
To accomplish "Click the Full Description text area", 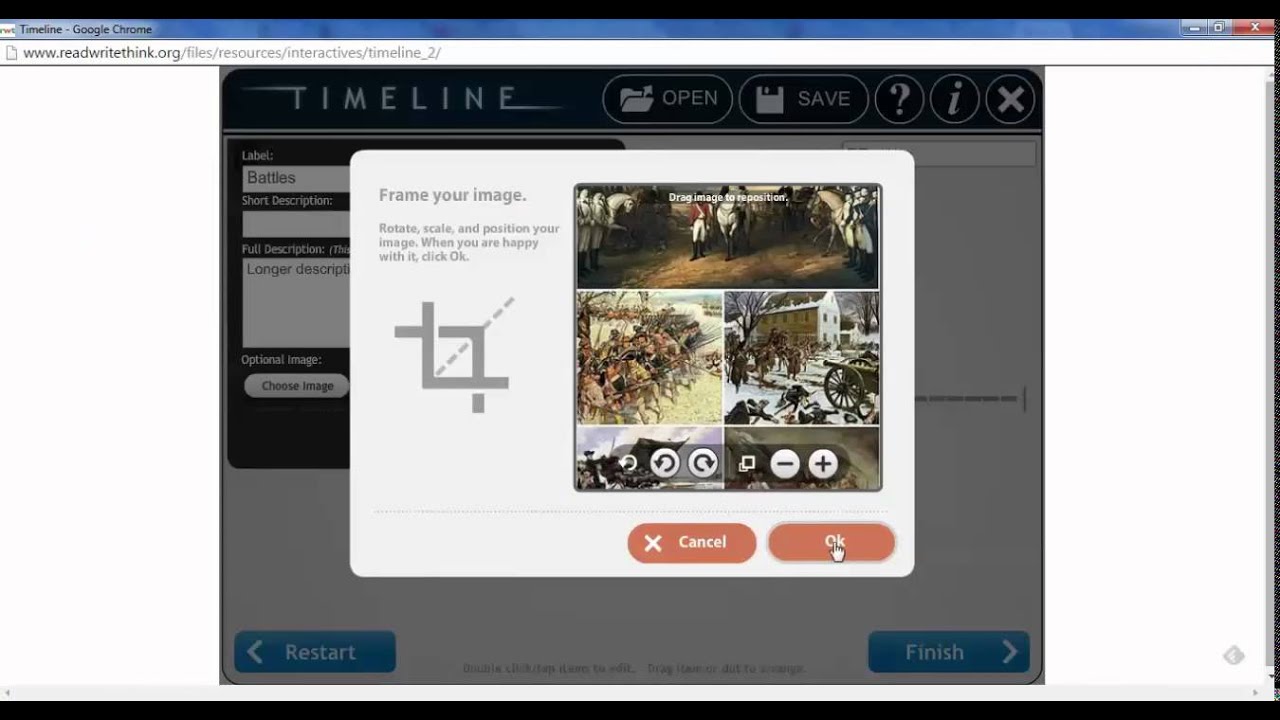I will click(296, 303).
